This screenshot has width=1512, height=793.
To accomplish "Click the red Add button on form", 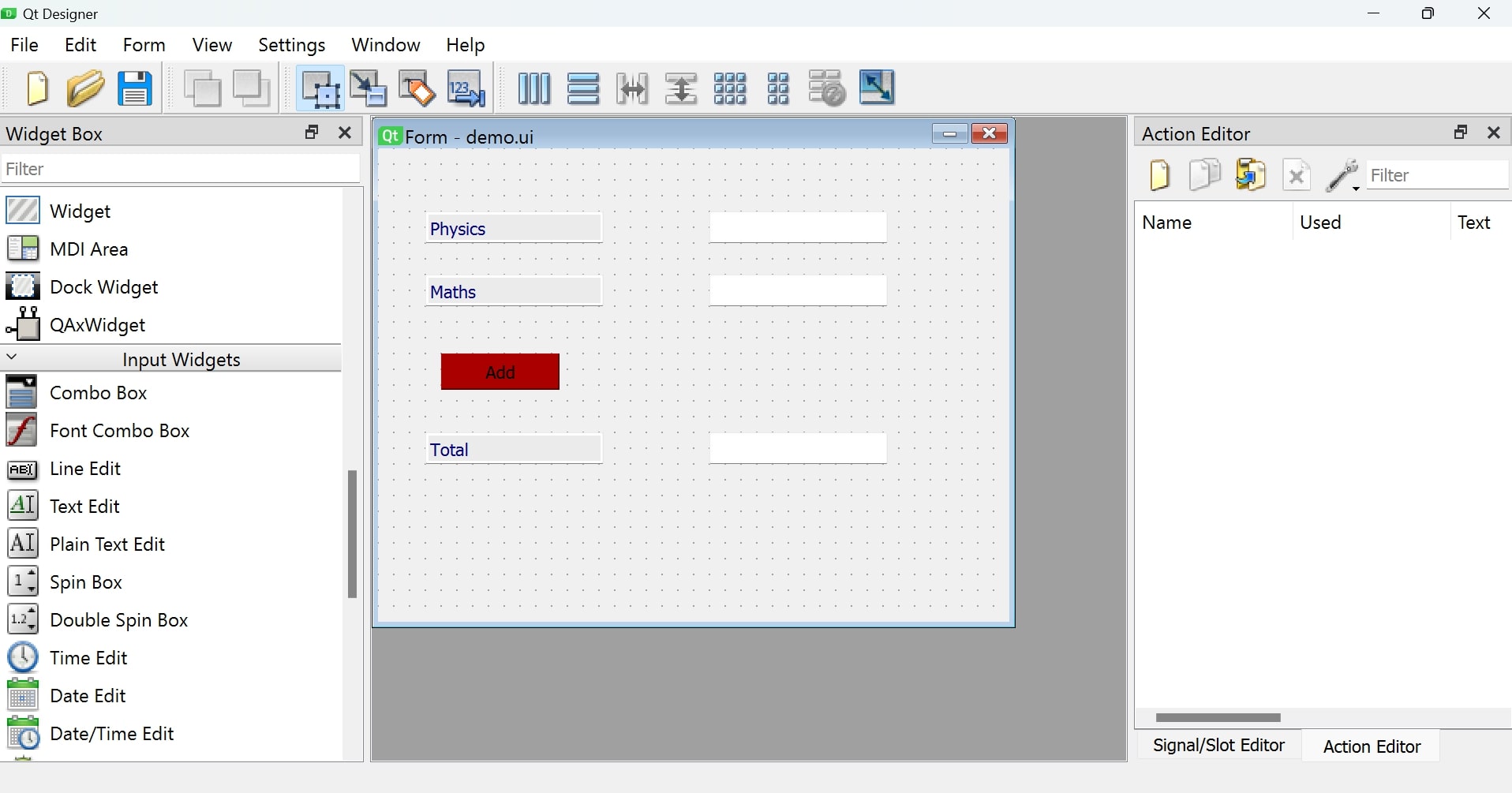I will 500,372.
